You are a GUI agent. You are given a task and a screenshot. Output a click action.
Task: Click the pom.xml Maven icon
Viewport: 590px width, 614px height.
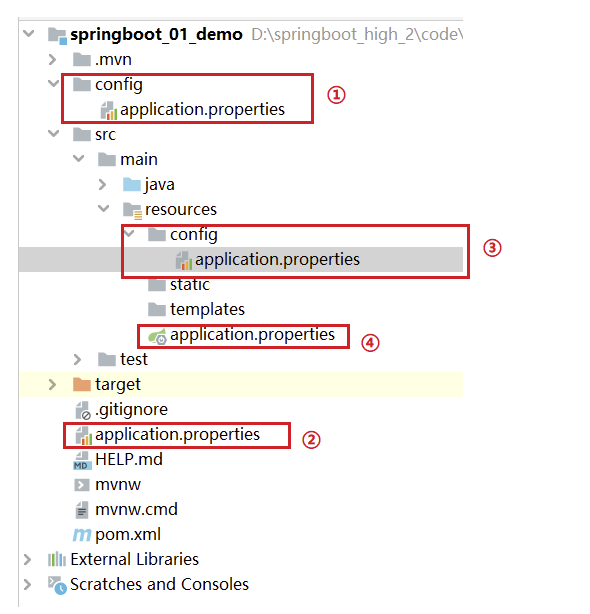pyautogui.click(x=82, y=535)
